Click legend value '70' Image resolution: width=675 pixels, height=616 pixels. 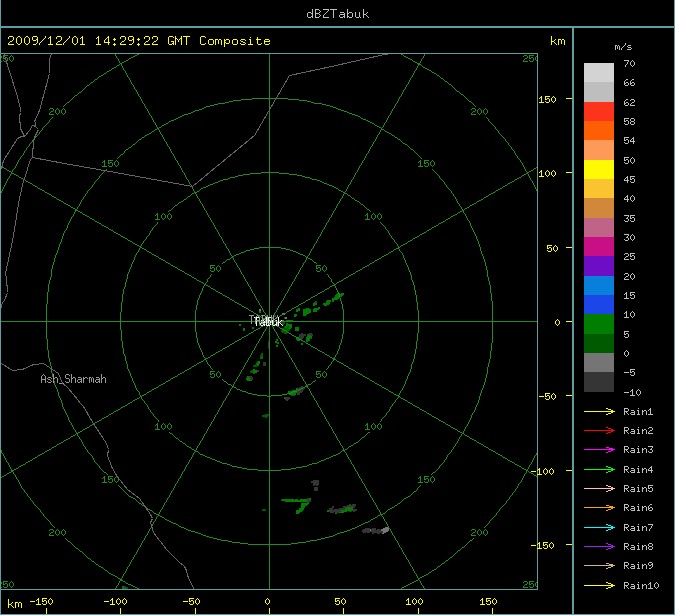click(629, 64)
